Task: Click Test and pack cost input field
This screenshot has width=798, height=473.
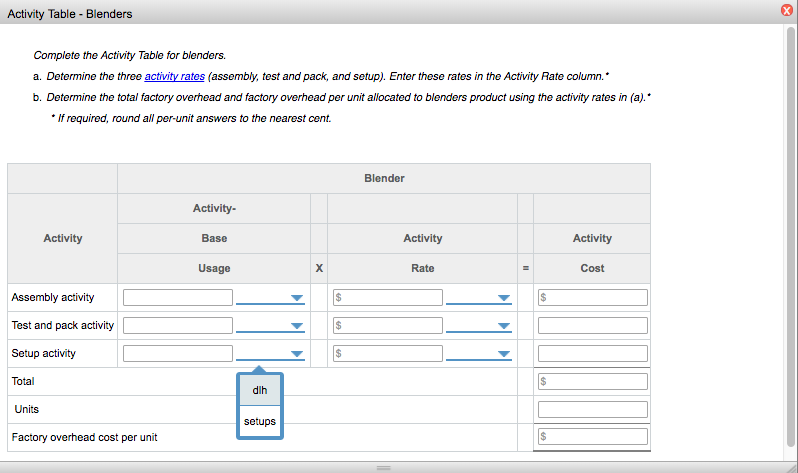Action: coord(593,325)
